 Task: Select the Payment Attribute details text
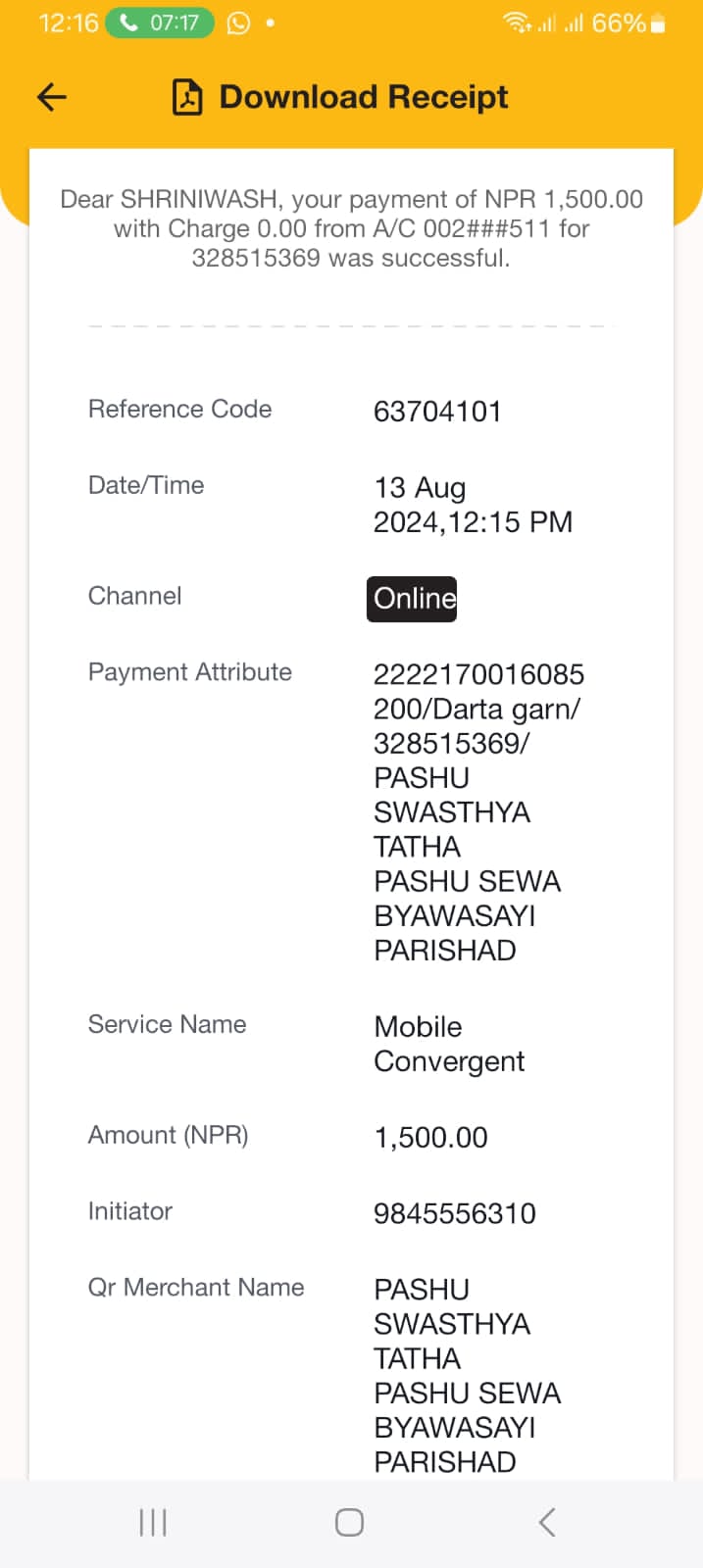[478, 811]
